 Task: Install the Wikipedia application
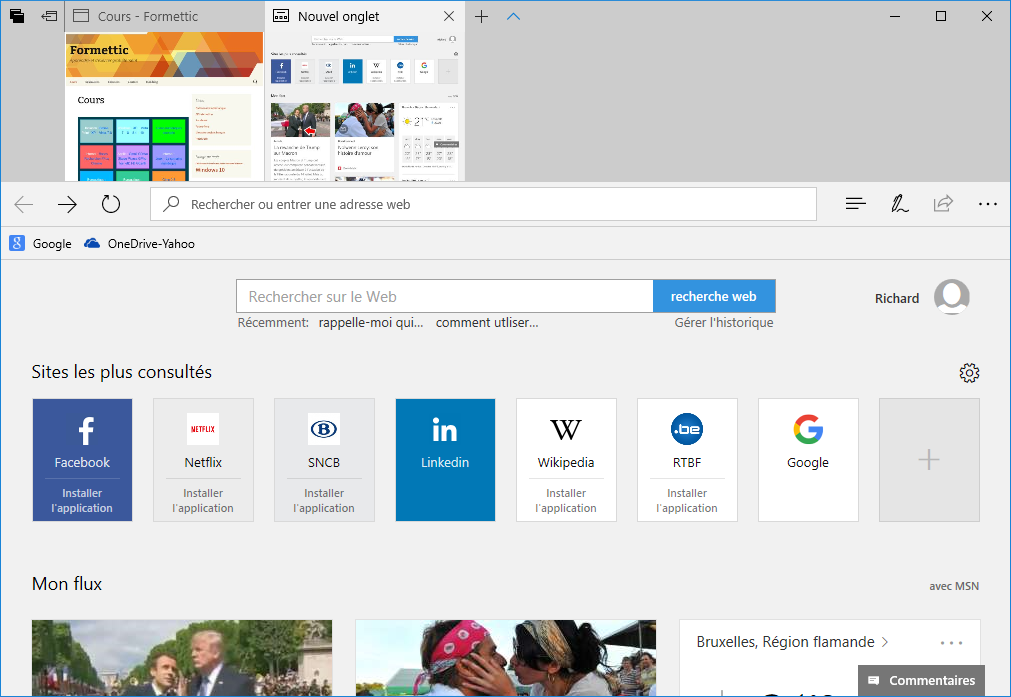tap(566, 500)
